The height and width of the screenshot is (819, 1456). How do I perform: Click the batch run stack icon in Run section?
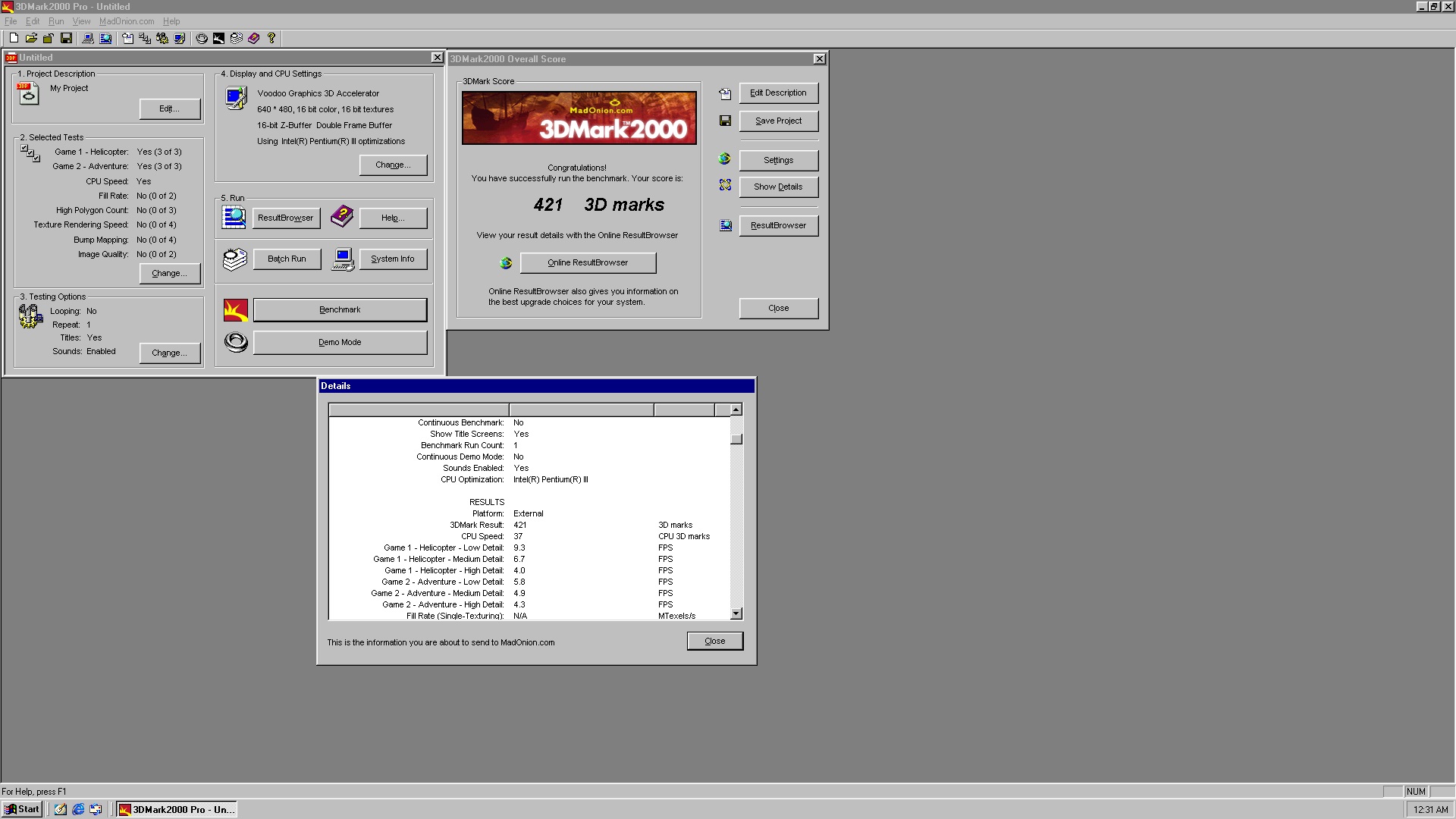pos(235,259)
